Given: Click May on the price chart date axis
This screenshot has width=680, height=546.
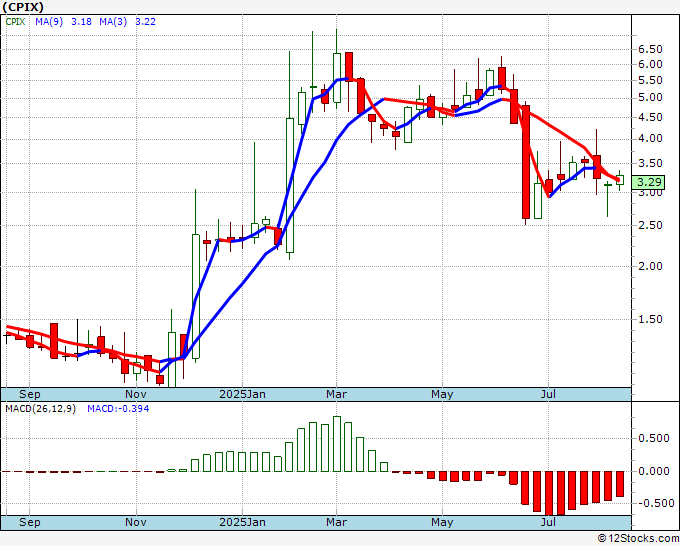Looking at the screenshot, I should coord(442,394).
